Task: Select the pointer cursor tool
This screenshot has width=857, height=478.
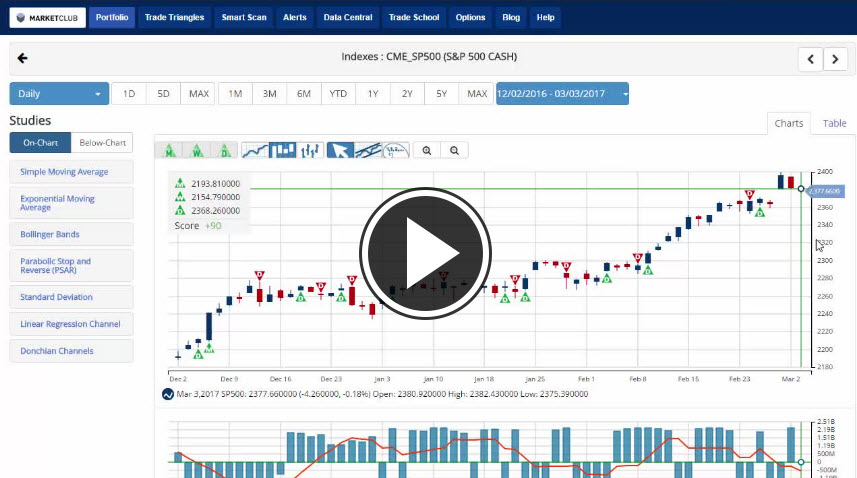Action: click(x=341, y=151)
